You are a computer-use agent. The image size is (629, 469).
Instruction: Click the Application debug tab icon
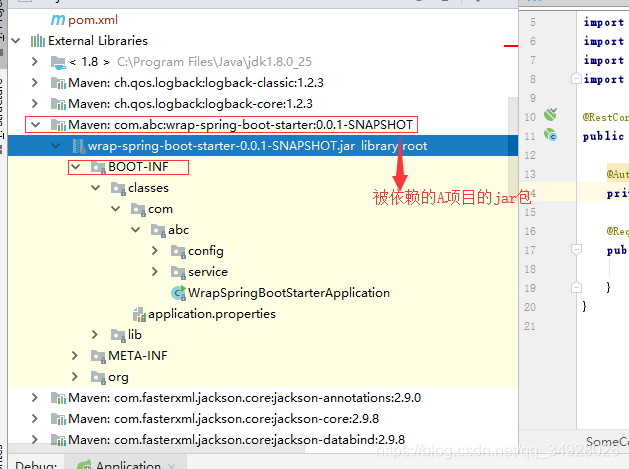(x=84, y=465)
